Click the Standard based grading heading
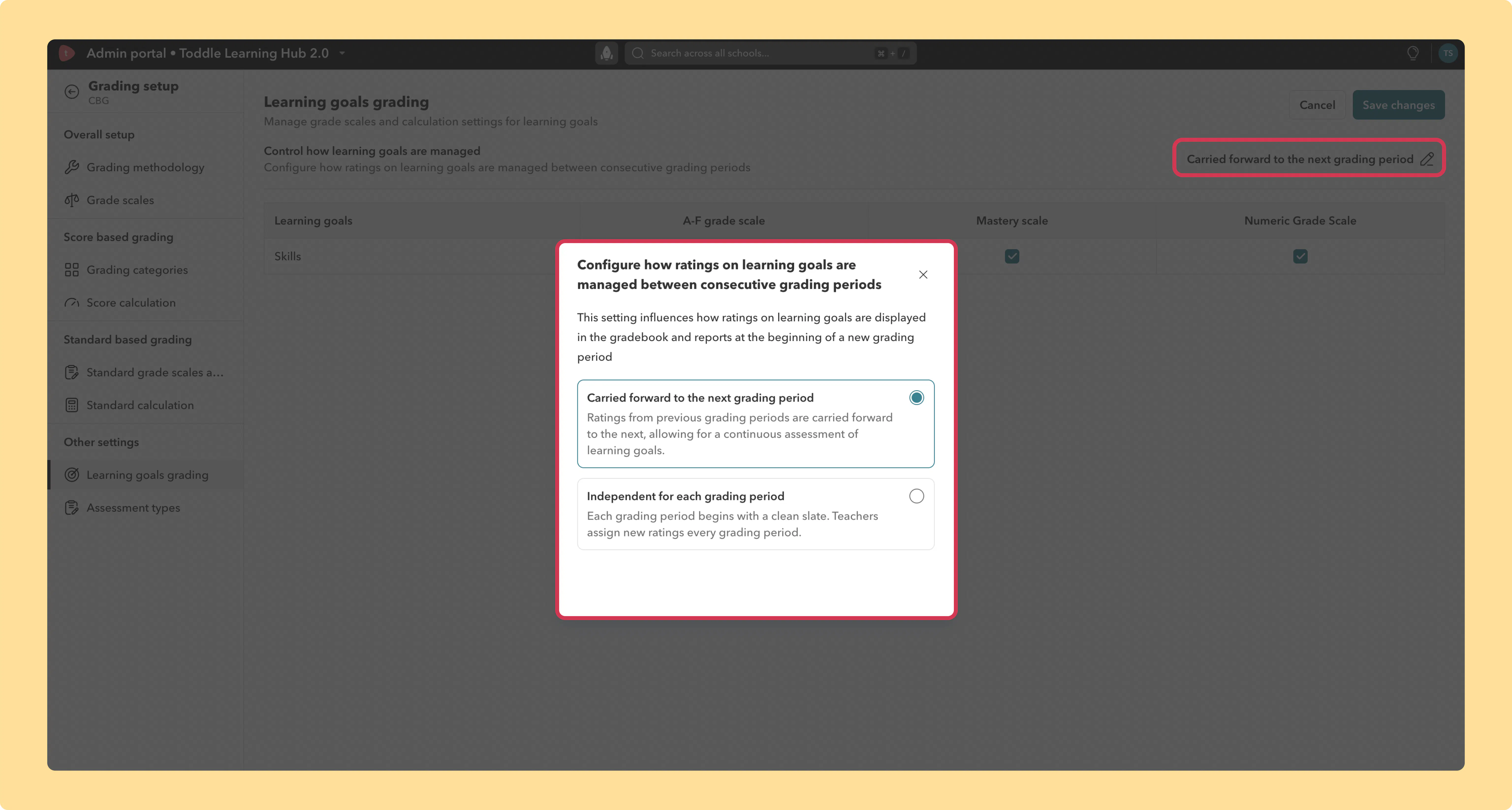The image size is (1512, 810). click(128, 340)
